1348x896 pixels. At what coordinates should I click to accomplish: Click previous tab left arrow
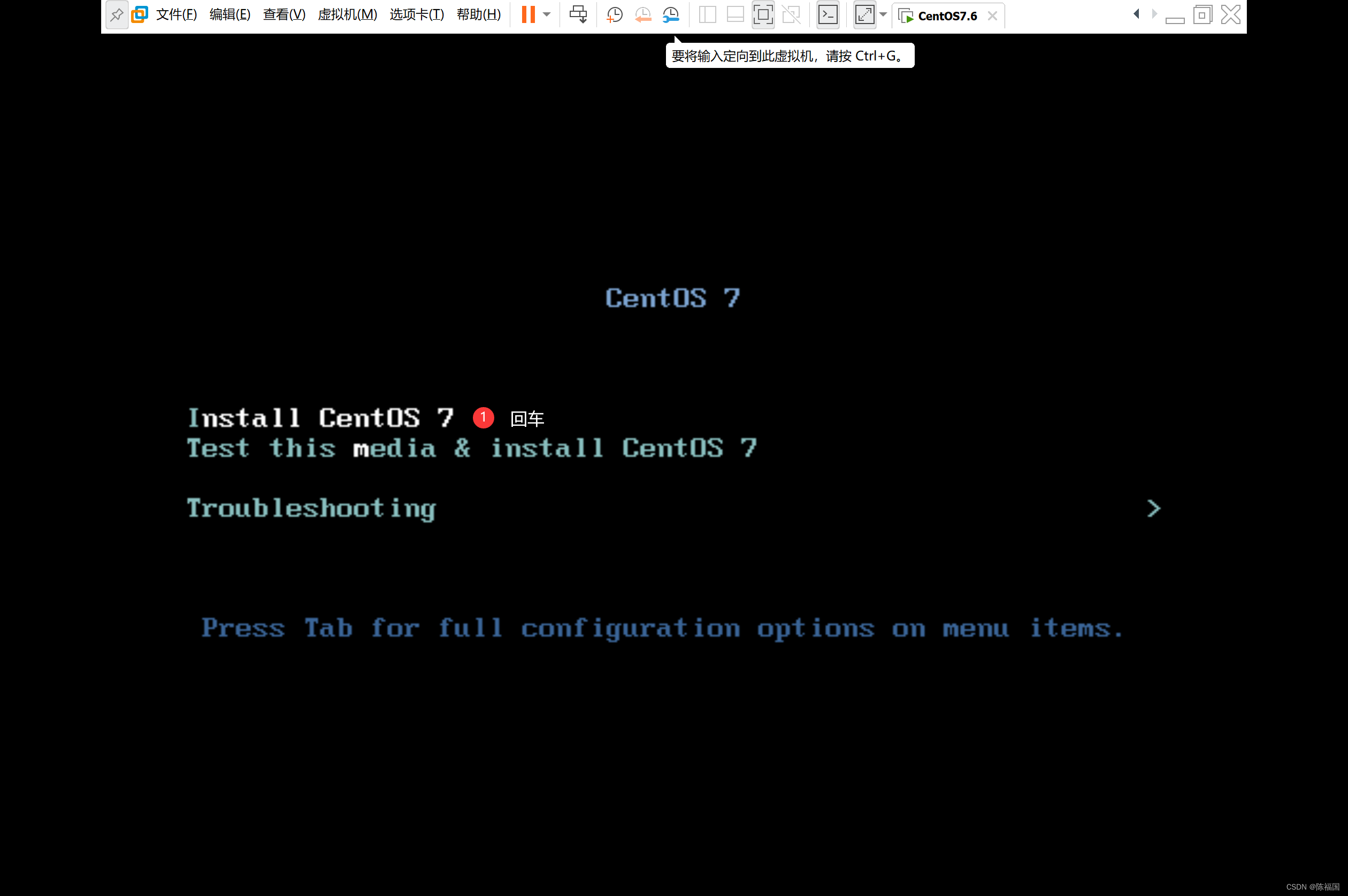click(x=1136, y=14)
